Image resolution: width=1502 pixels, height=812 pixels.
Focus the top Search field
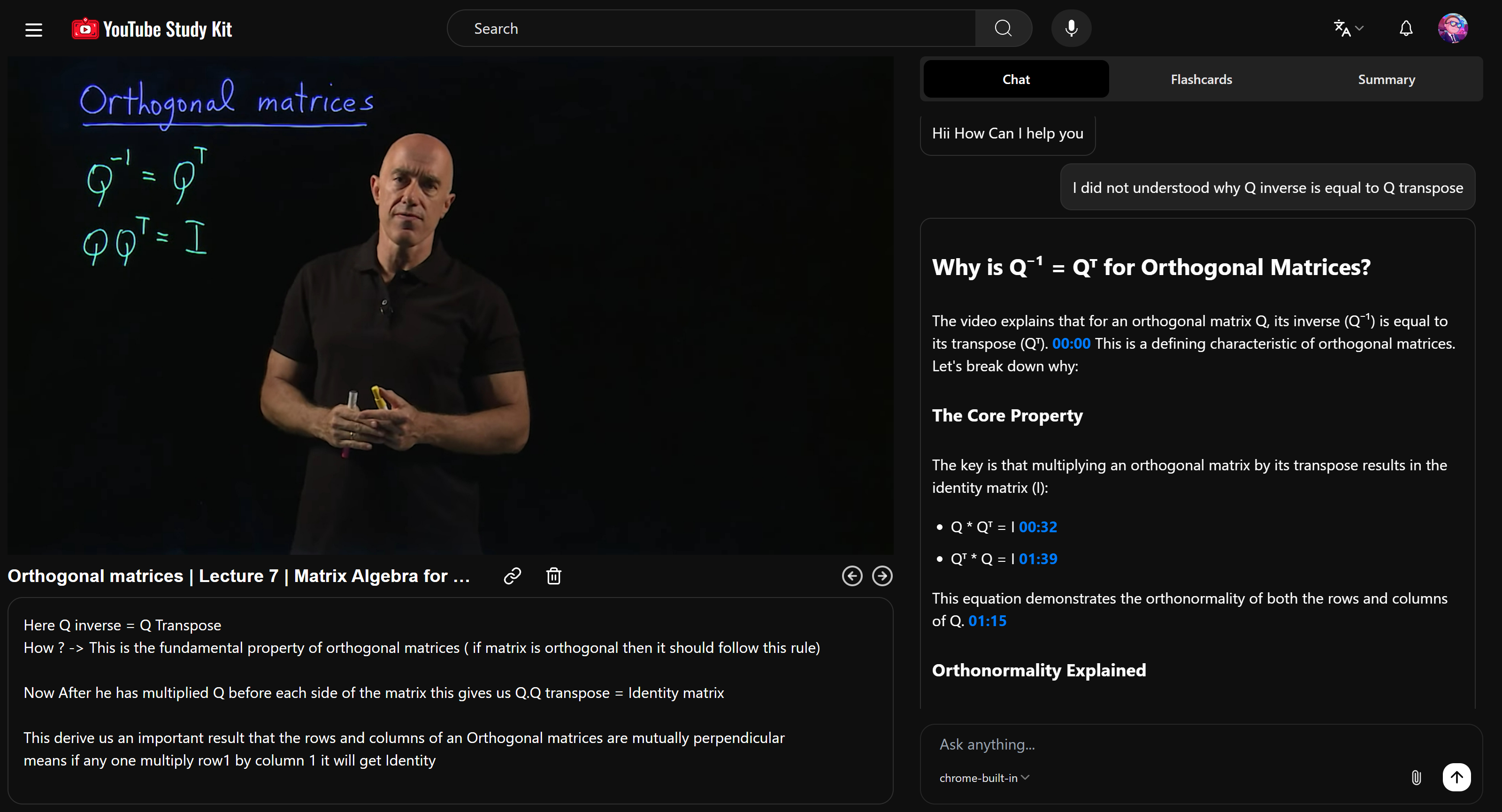pos(712,29)
